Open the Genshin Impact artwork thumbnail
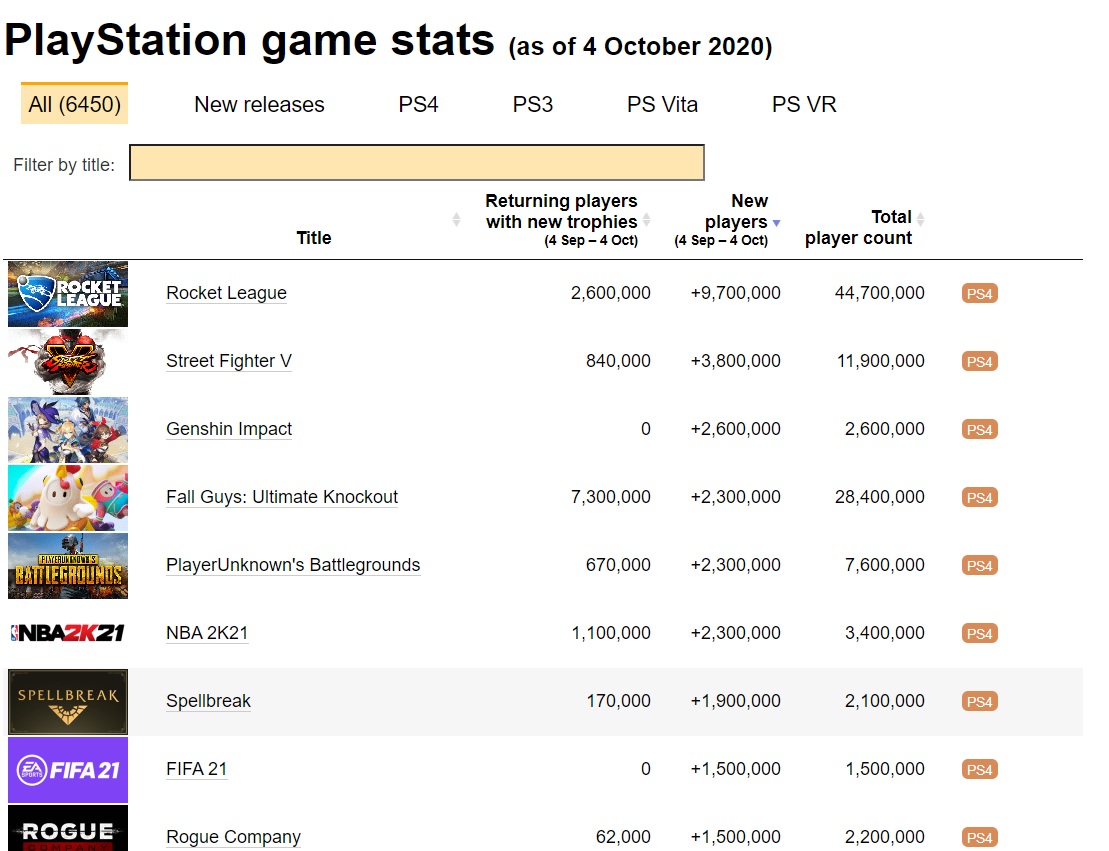The height and width of the screenshot is (851, 1109). (x=68, y=430)
